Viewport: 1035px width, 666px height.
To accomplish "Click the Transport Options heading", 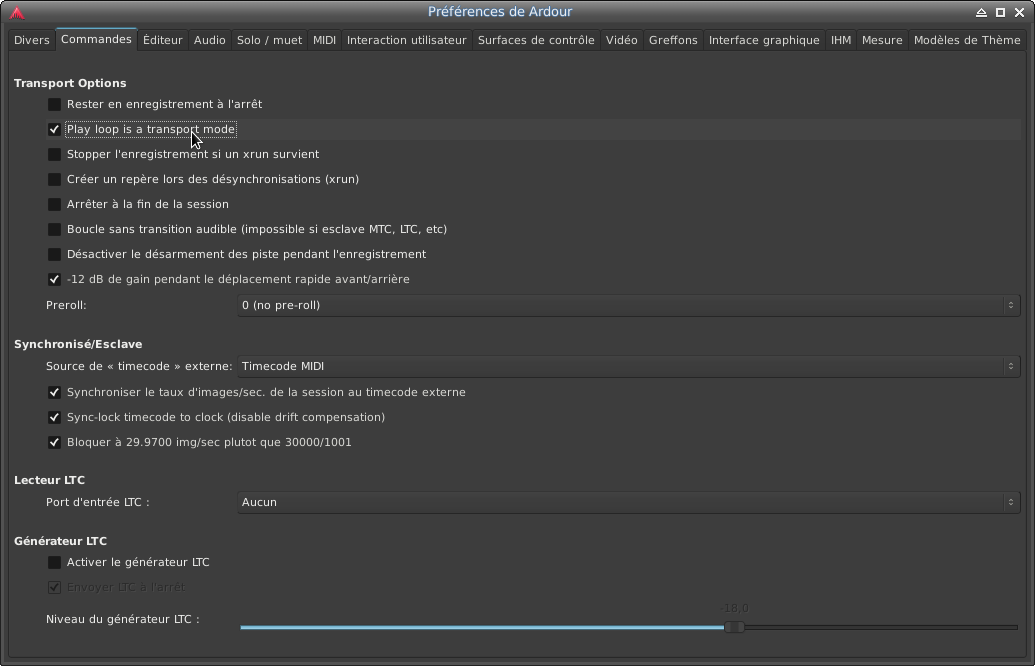I will click(x=70, y=83).
